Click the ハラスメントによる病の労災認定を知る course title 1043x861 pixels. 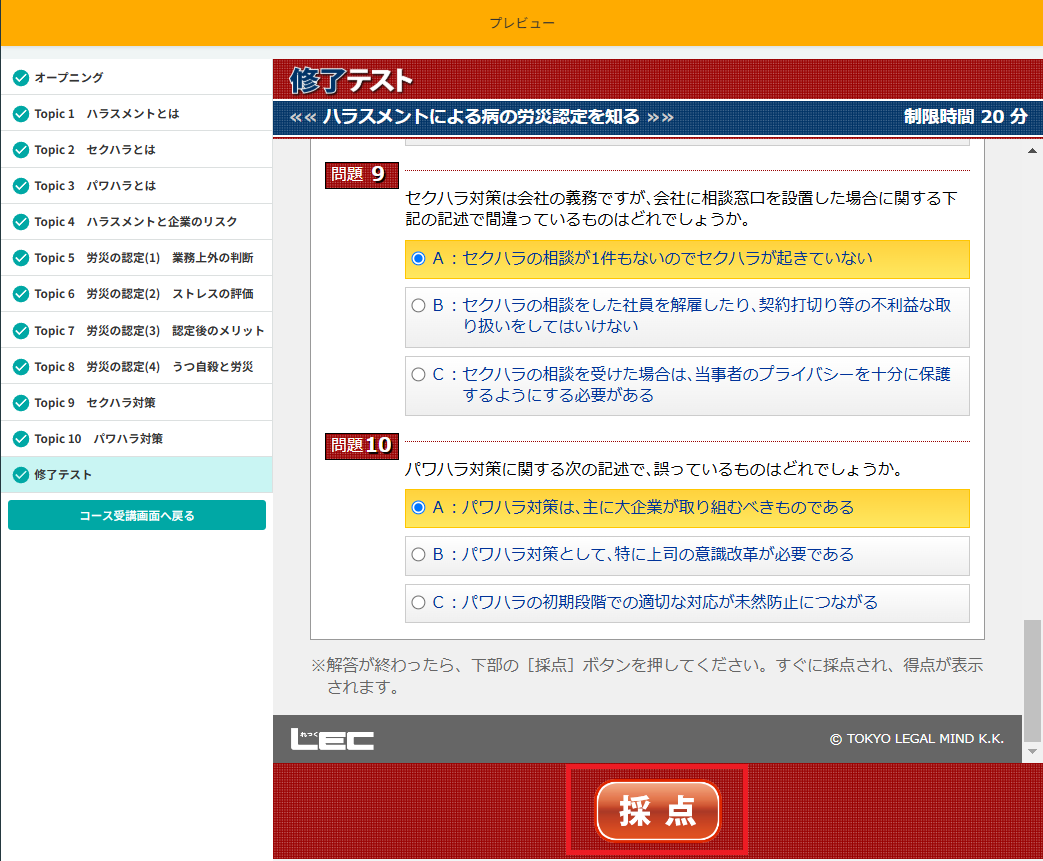[x=481, y=117]
